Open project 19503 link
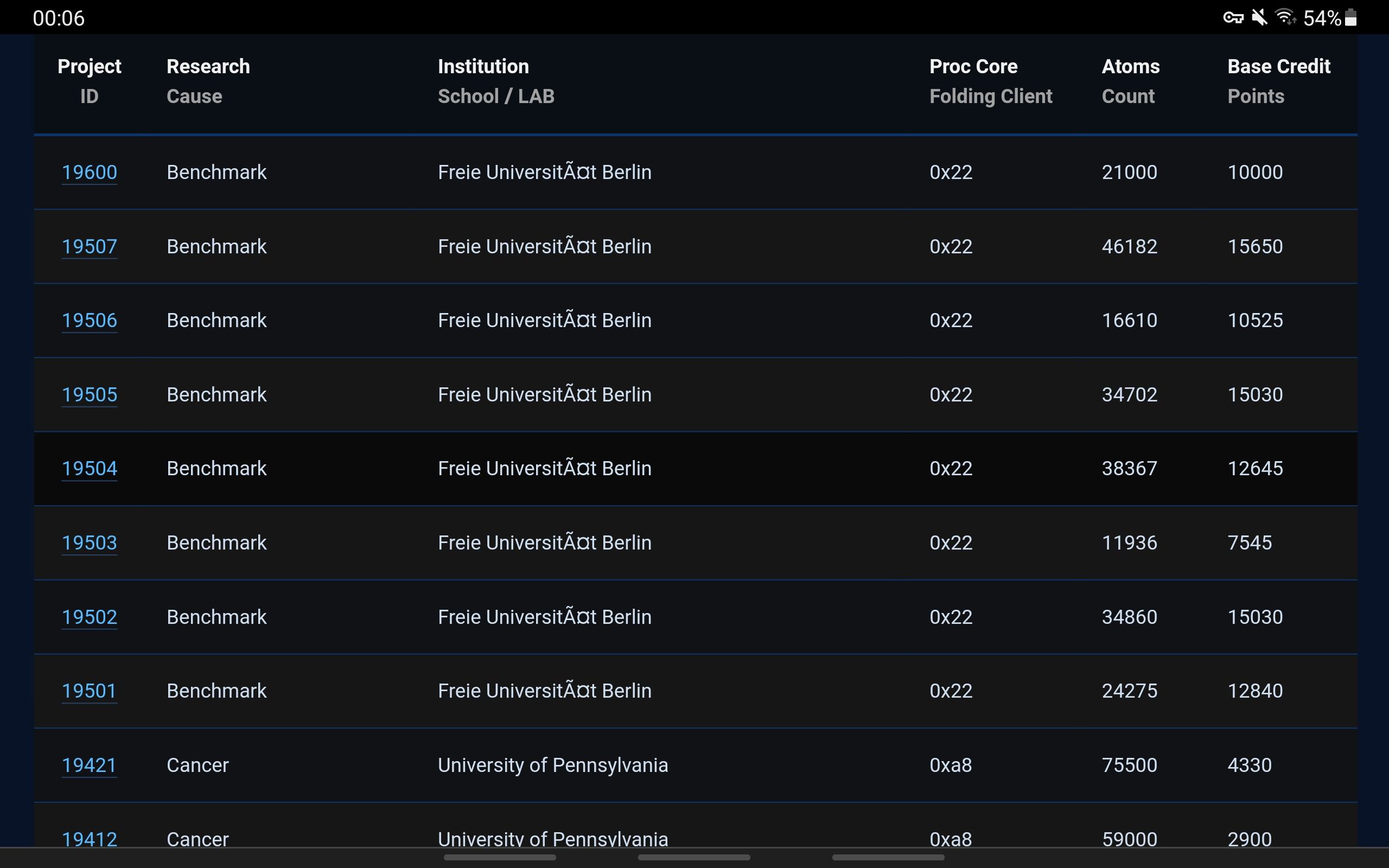 tap(89, 542)
